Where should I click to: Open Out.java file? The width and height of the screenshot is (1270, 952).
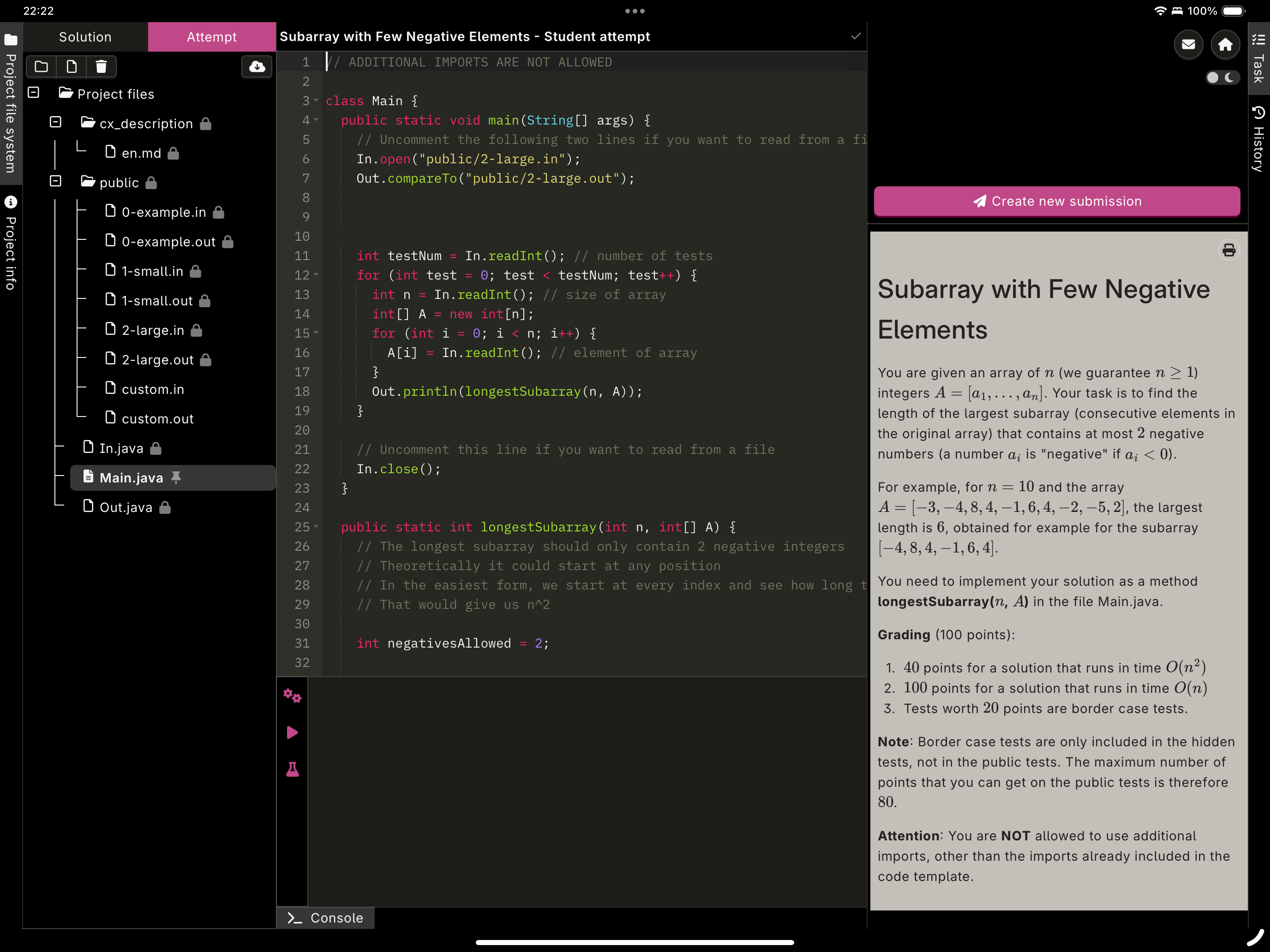coord(126,507)
